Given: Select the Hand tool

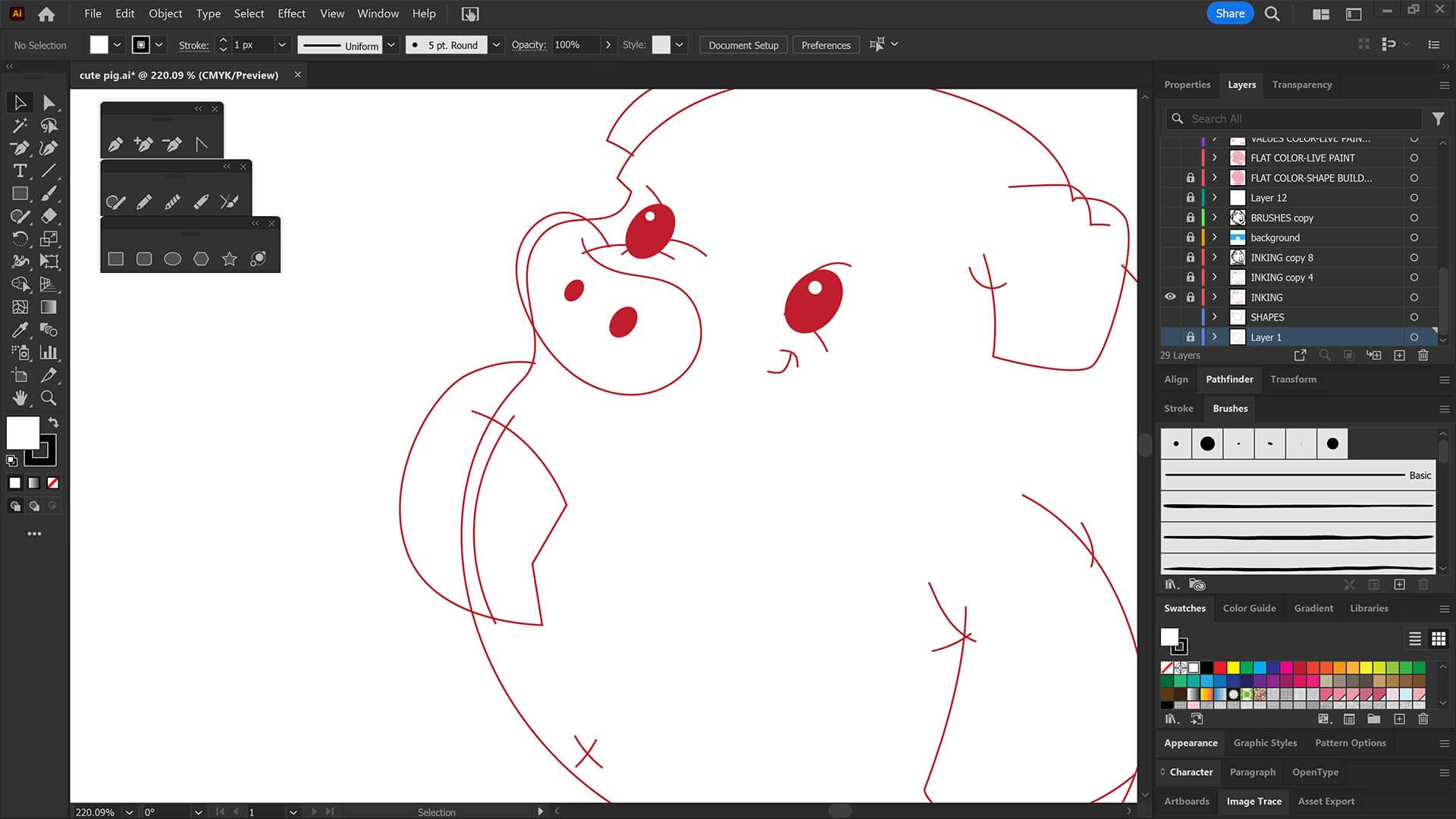Looking at the screenshot, I should coord(20,397).
